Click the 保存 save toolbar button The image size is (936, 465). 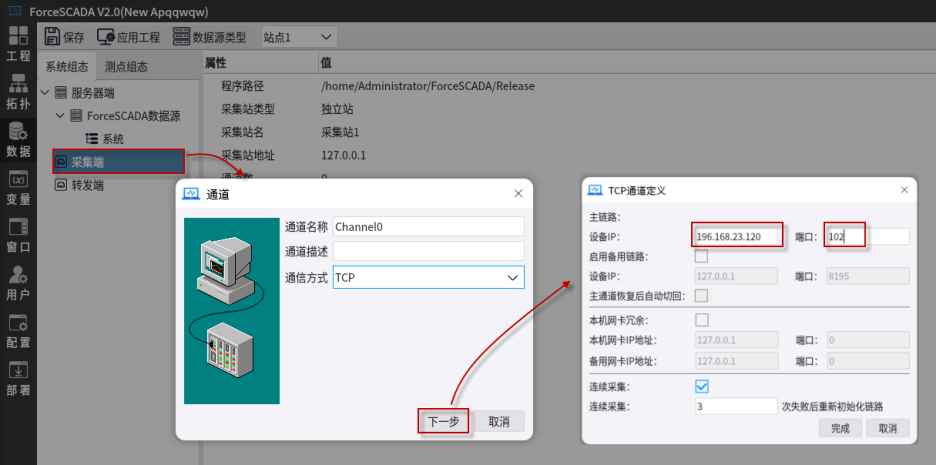[x=65, y=37]
